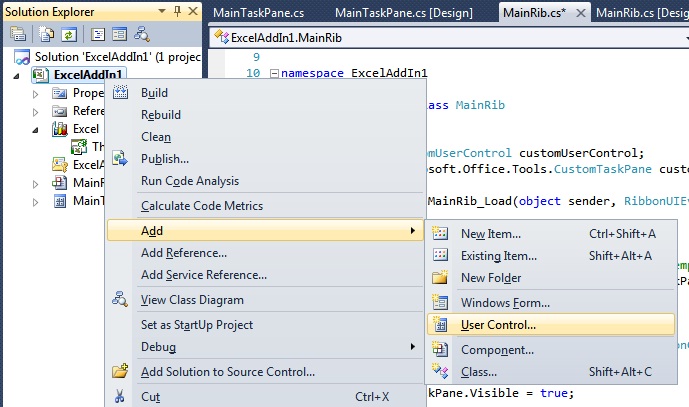The image size is (689, 407).
Task: Click the Publish globe icon
Action: coord(120,158)
